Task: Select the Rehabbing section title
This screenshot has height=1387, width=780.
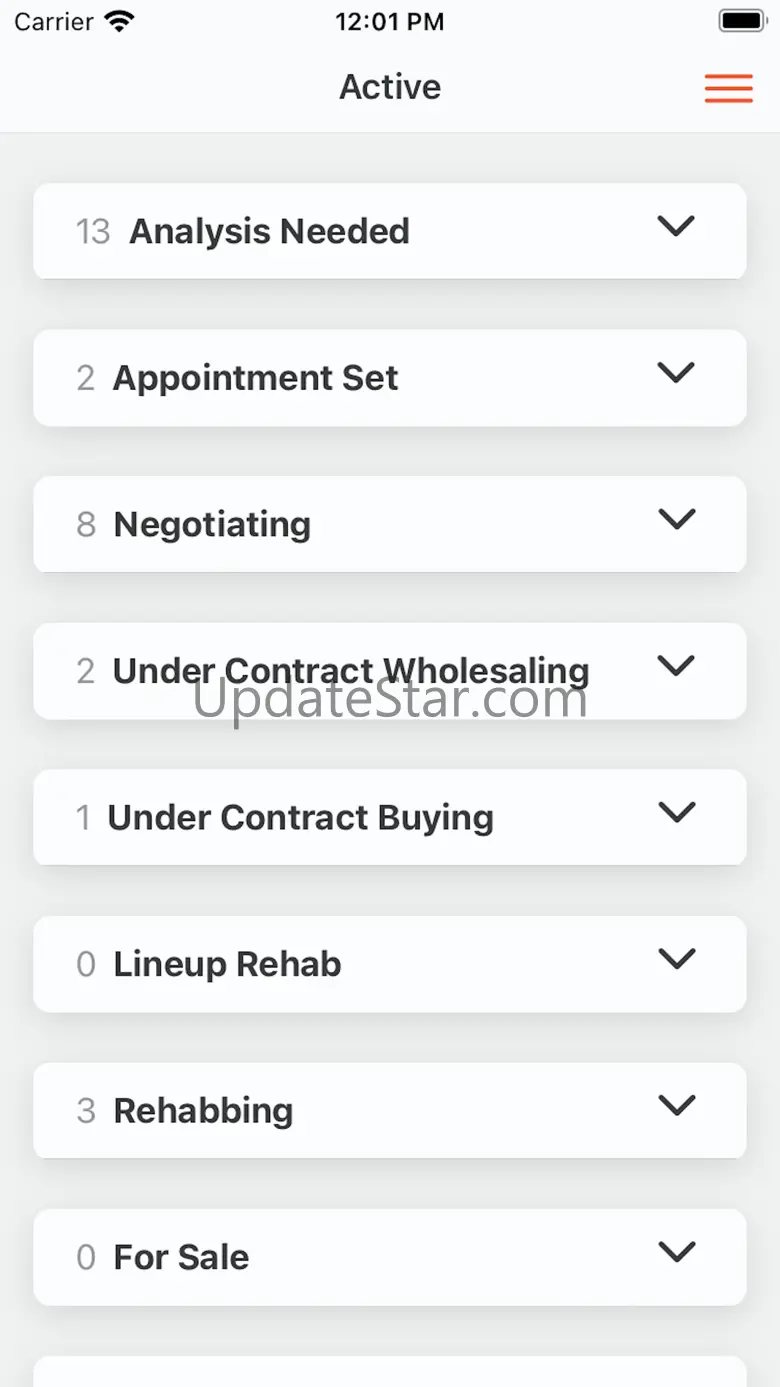Action: pos(203,1110)
